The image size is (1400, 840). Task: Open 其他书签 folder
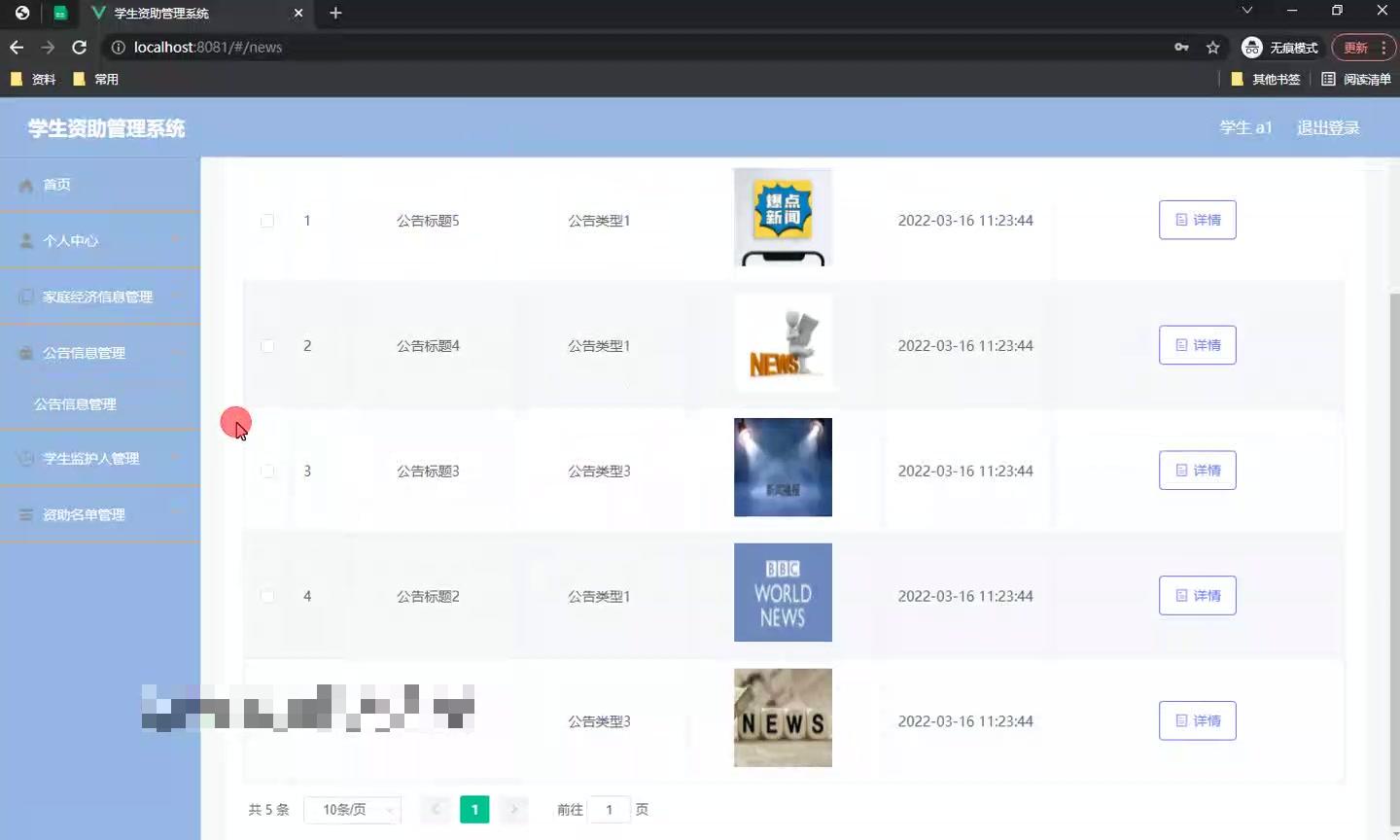point(1266,79)
